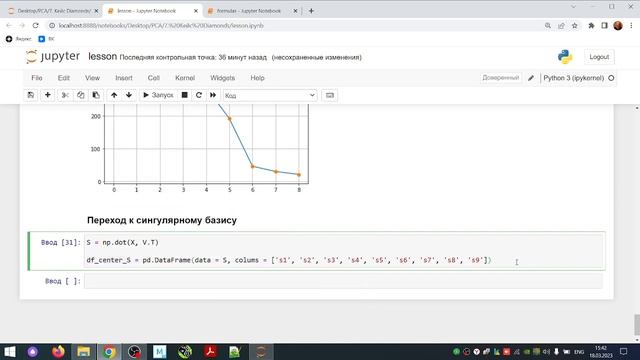Cut selected cells with the scissors icon
Viewport: 640px width, 360px height.
pos(65,95)
